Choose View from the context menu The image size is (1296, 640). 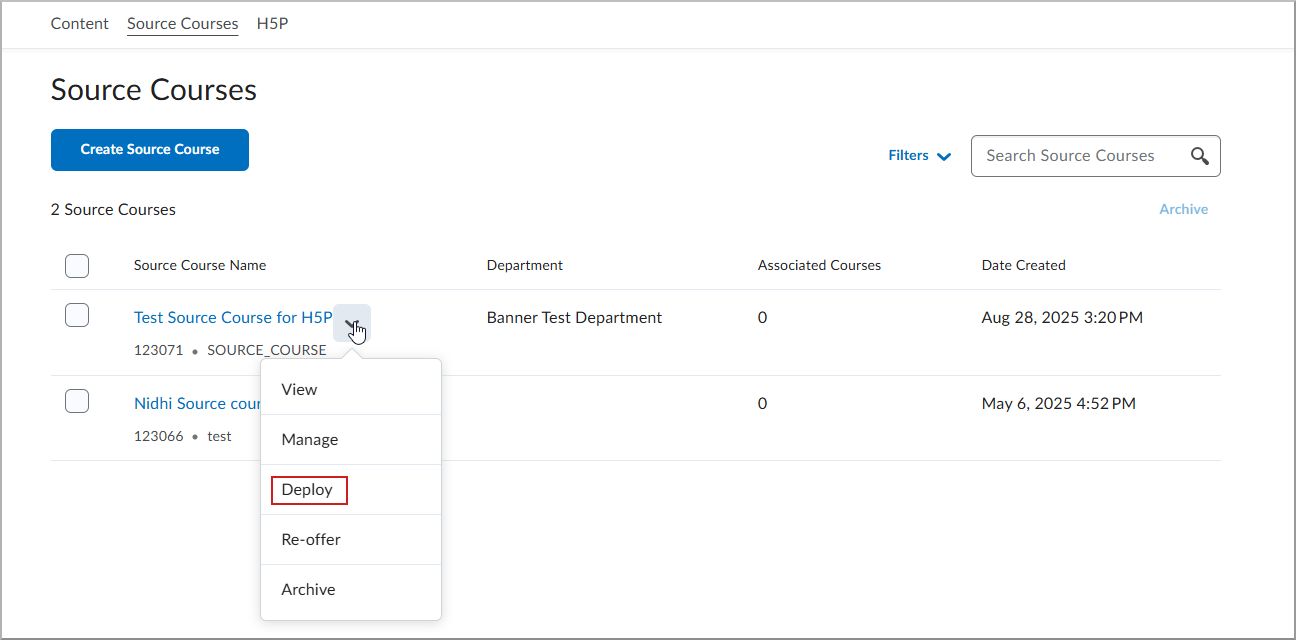tap(351, 390)
